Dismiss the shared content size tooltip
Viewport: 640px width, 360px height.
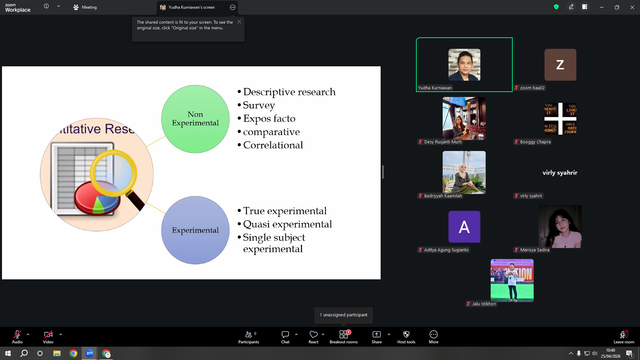click(x=239, y=22)
